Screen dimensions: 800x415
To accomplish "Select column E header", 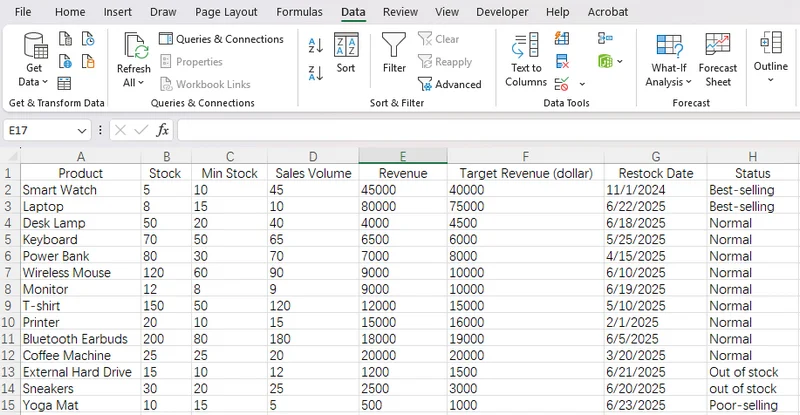I will point(403,156).
